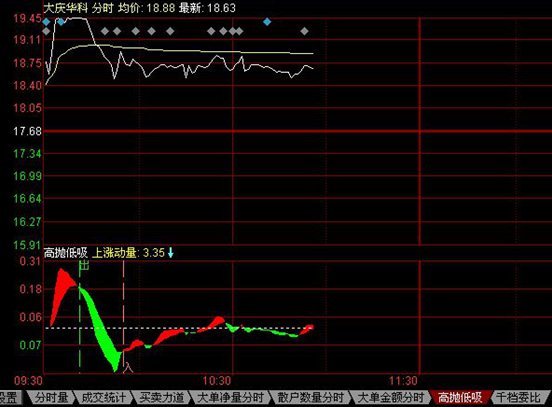Viewport: 552px width, 407px height.
Task: Click the first gray diamond below 19.45
Action: pyautogui.click(x=46, y=31)
